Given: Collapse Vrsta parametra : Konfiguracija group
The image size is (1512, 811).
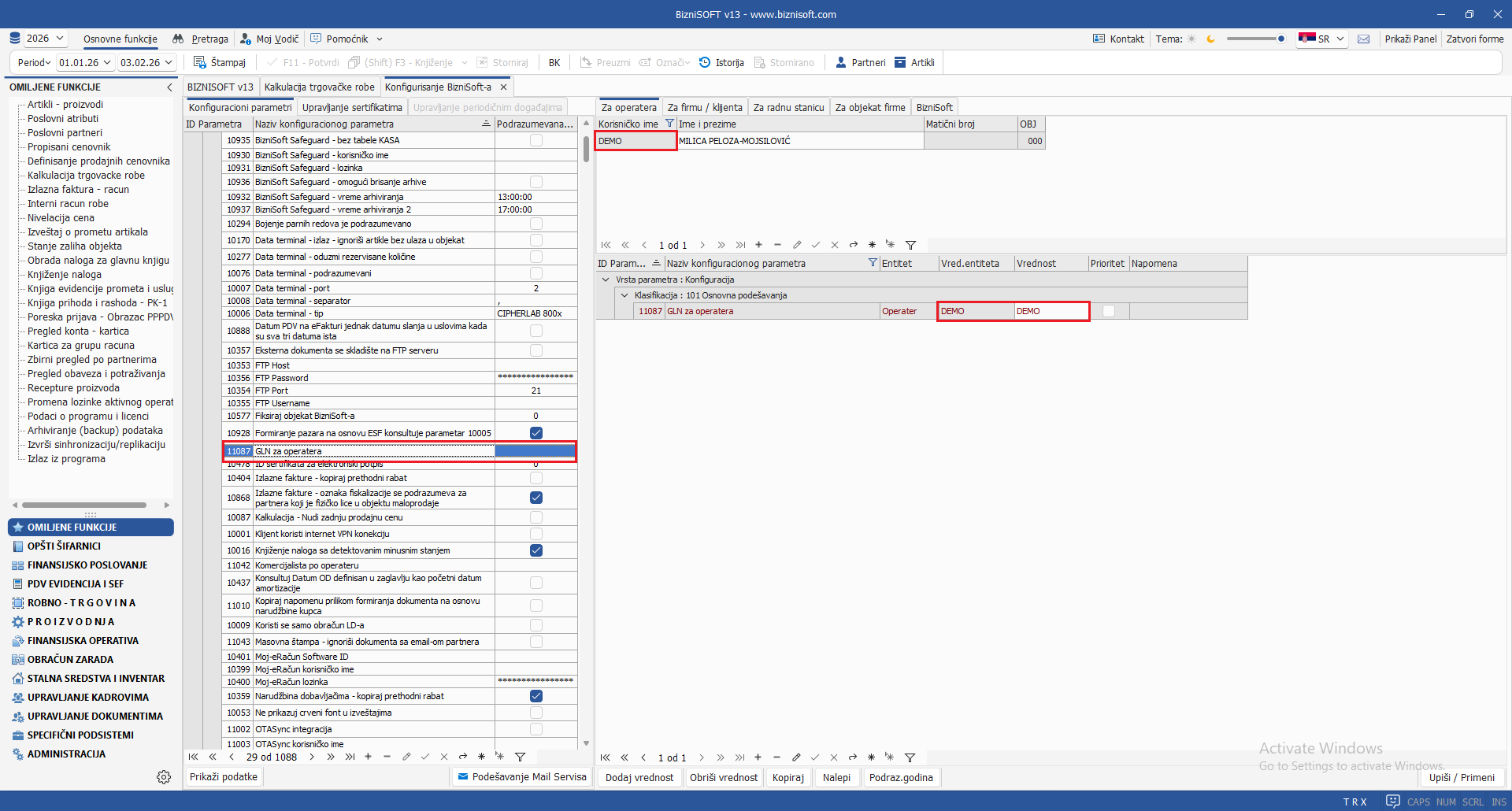Looking at the screenshot, I should pyautogui.click(x=606, y=280).
